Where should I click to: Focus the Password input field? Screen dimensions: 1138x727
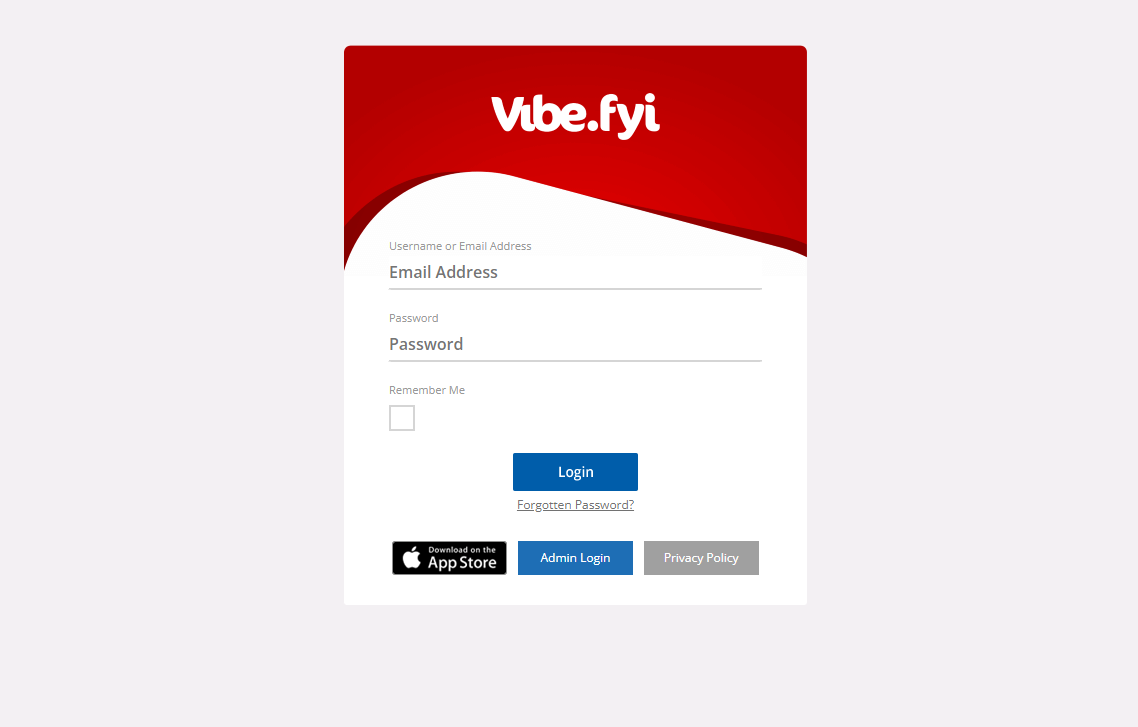tap(575, 344)
